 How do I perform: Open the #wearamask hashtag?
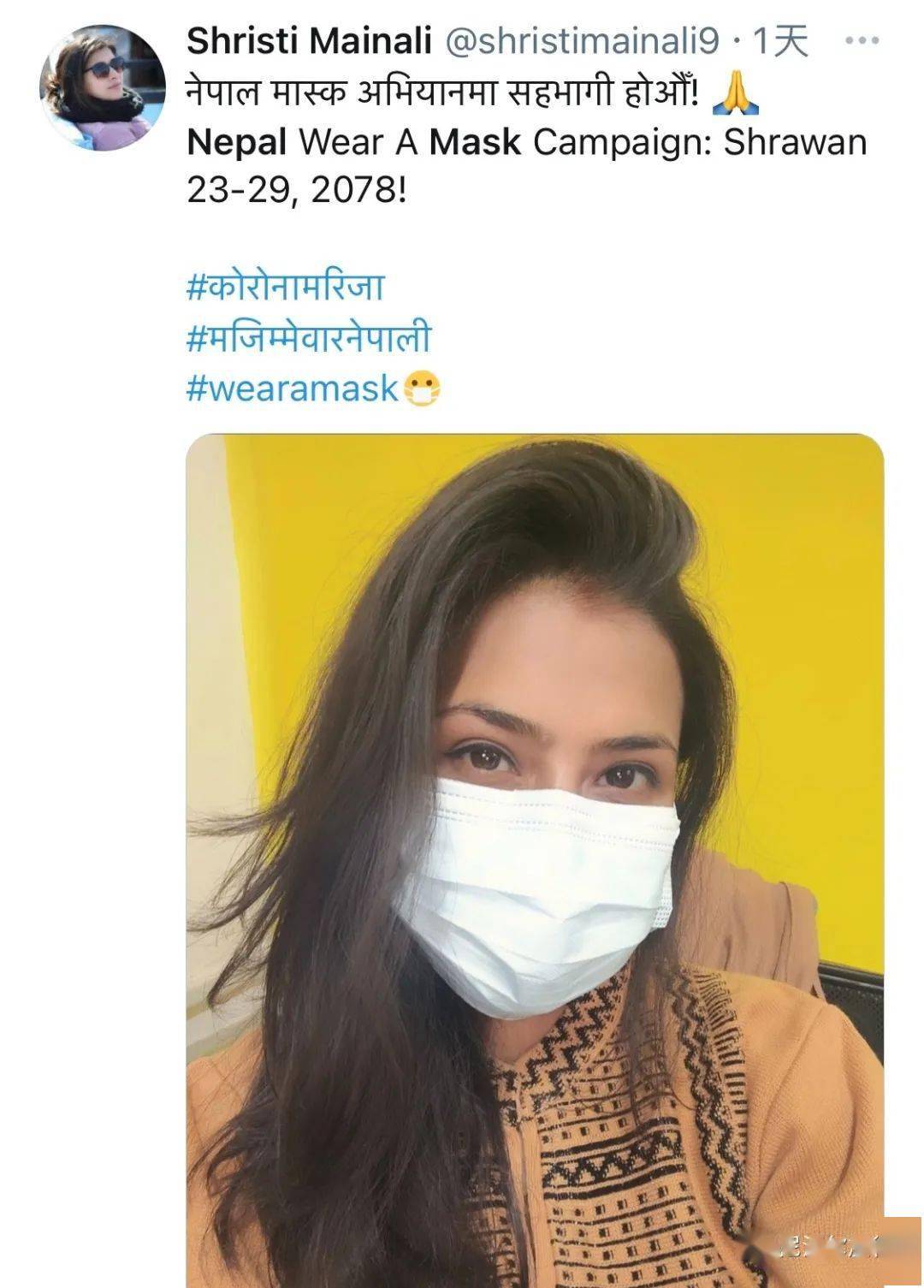pyautogui.click(x=293, y=389)
